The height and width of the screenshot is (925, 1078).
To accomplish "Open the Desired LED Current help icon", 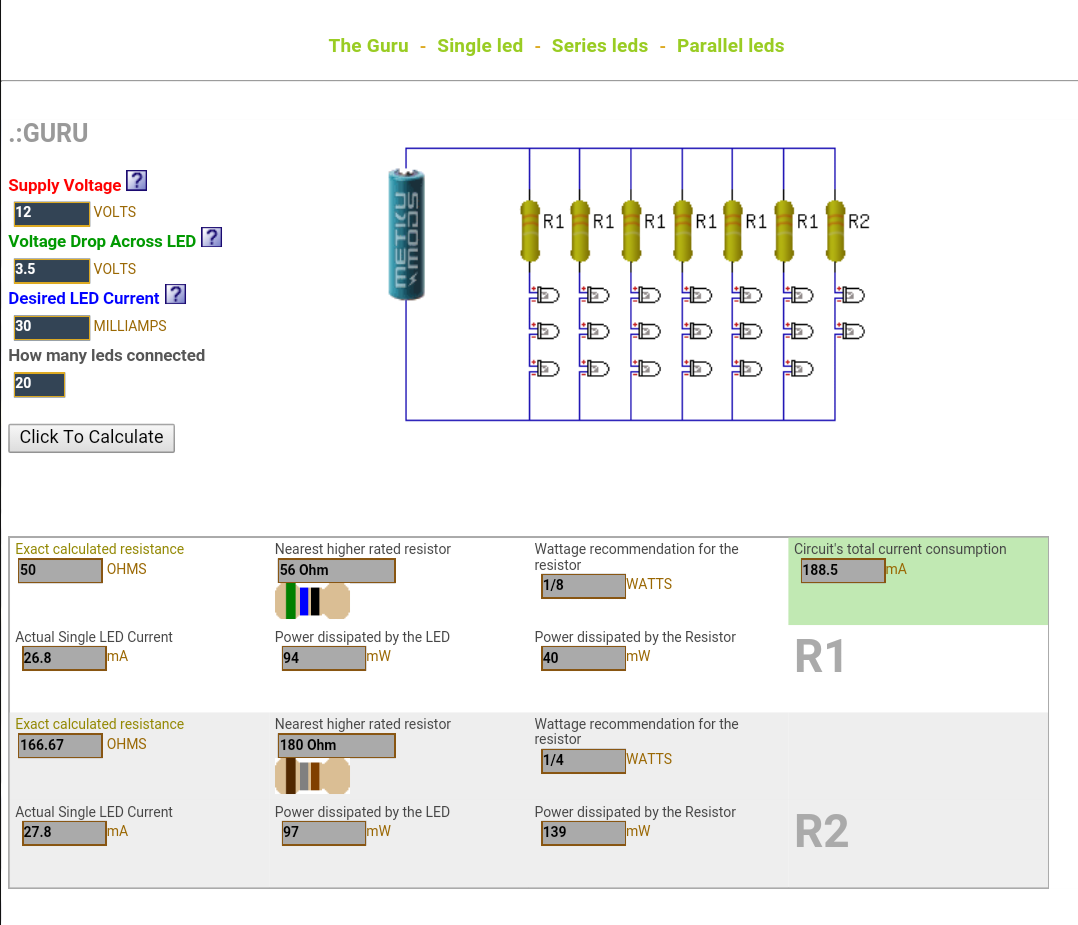I will [x=175, y=294].
